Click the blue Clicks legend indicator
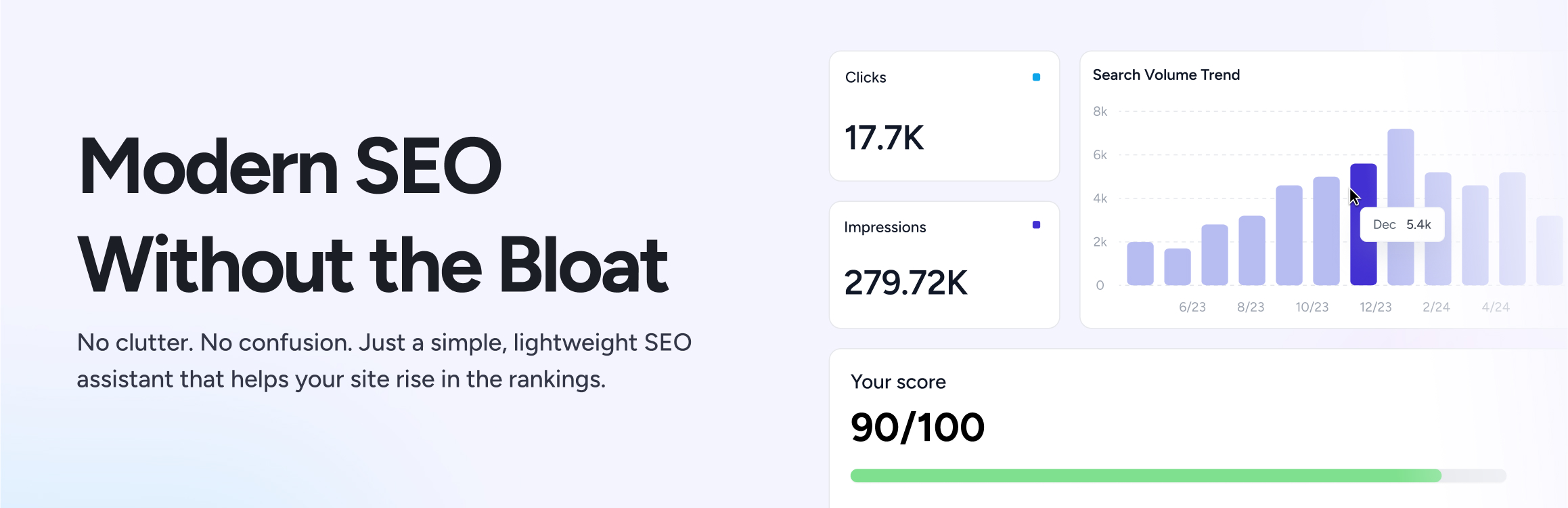The height and width of the screenshot is (508, 1568). 1035,77
